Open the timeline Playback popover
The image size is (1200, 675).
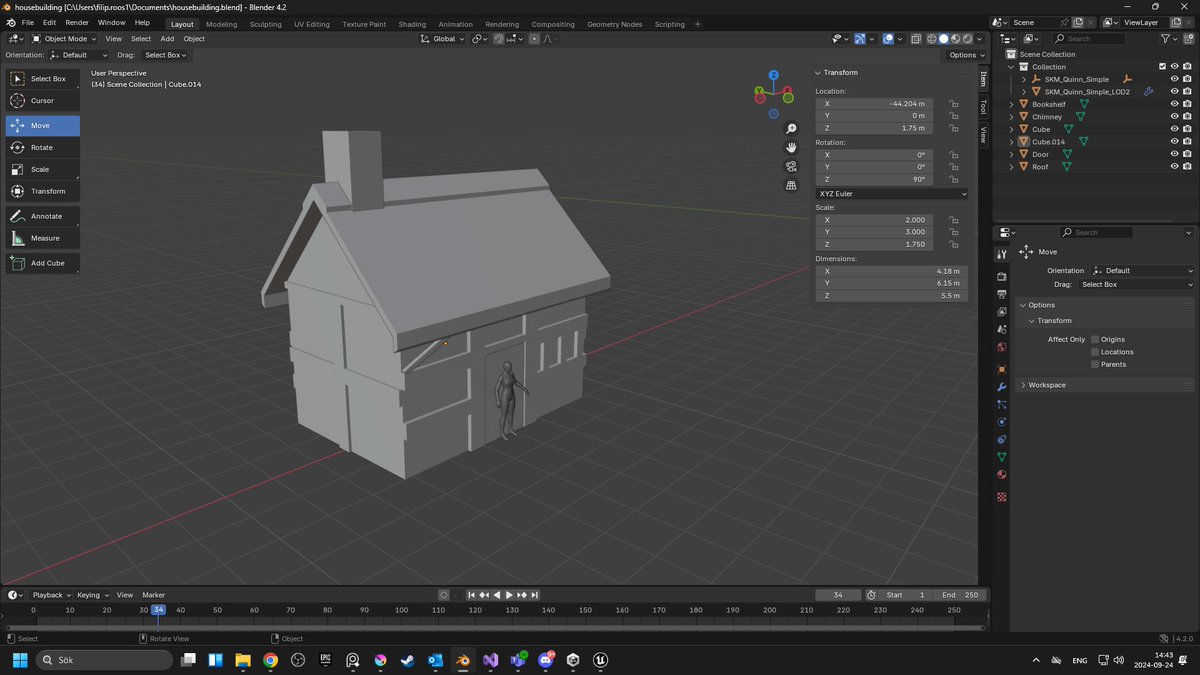coord(50,595)
